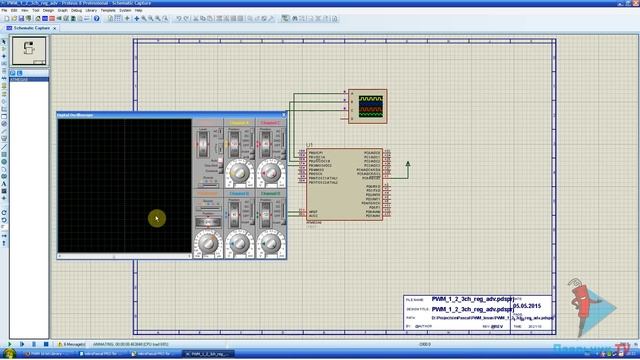Click Channel A position thumbwheel
The width and height of the screenshot is (640, 360).
[234, 144]
